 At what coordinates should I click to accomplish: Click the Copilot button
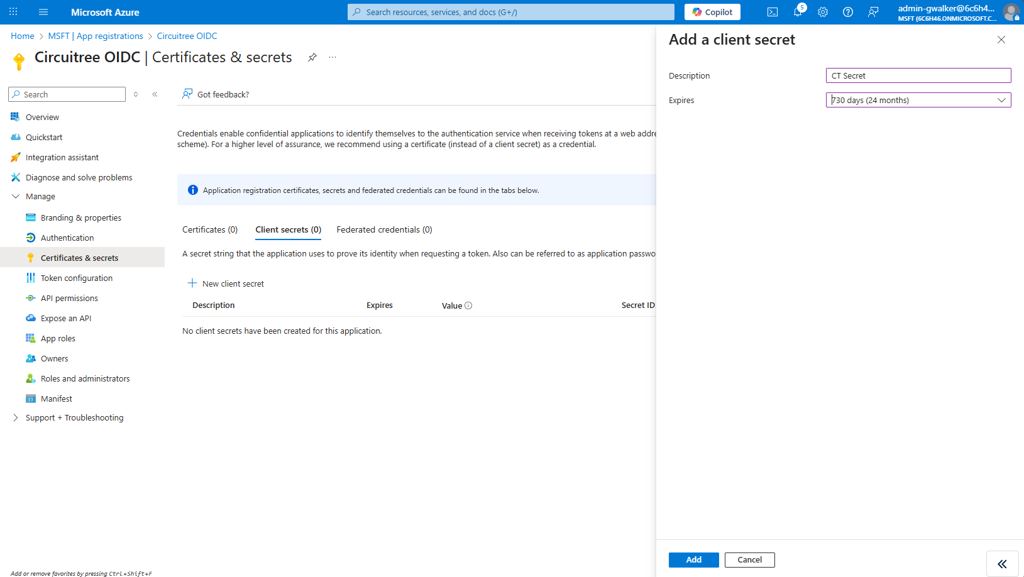tap(712, 12)
